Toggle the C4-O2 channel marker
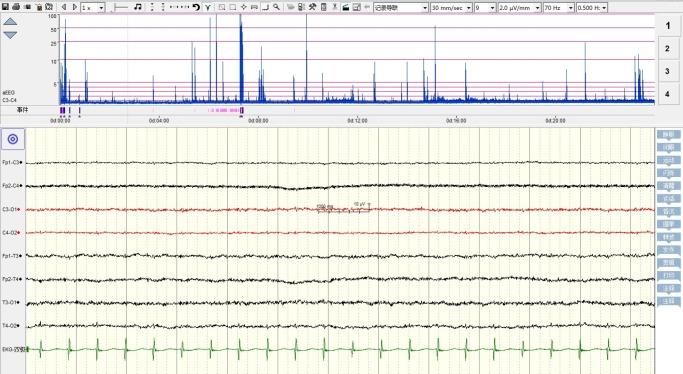Image resolution: width=683 pixels, height=374 pixels. (x=18, y=233)
